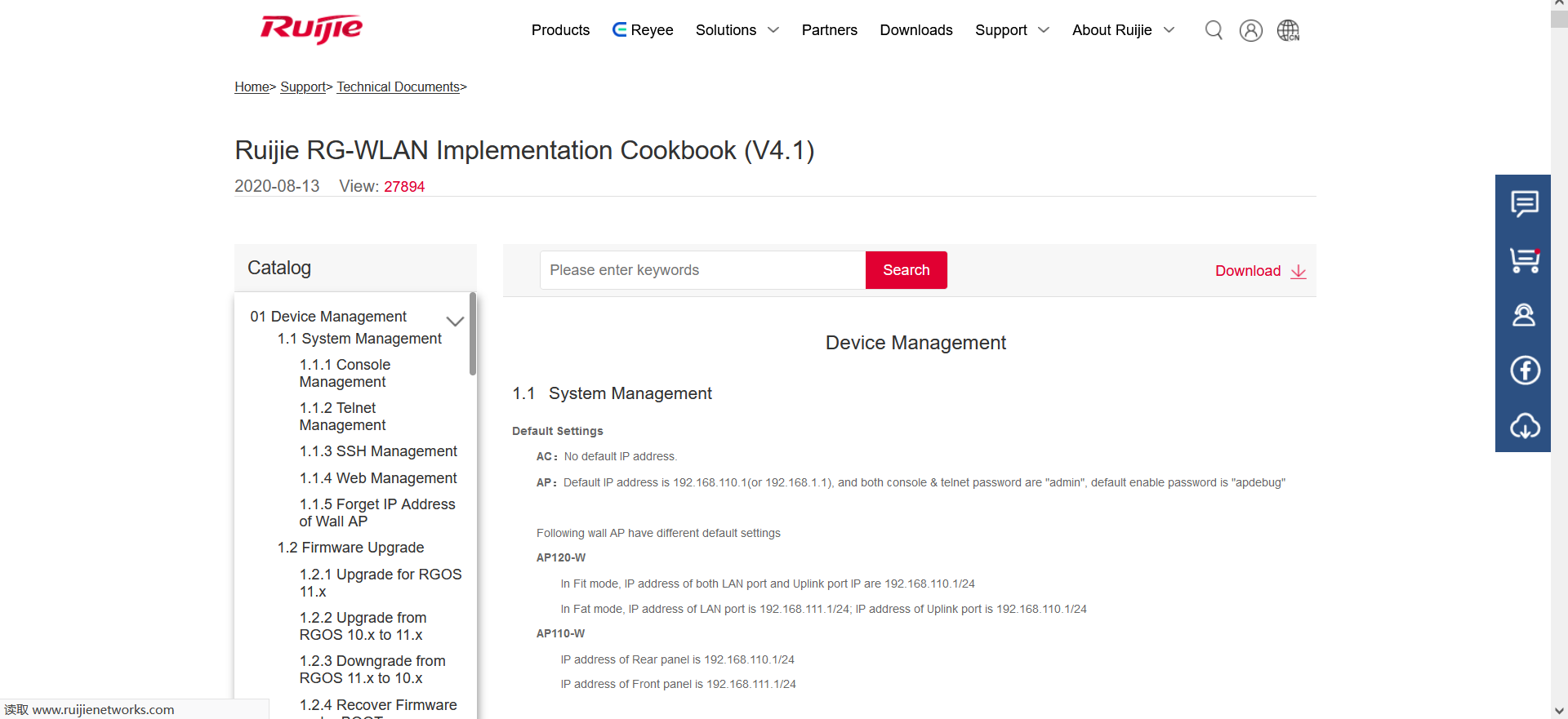Focus the keywords search input field
1568x719 pixels.
(x=702, y=270)
